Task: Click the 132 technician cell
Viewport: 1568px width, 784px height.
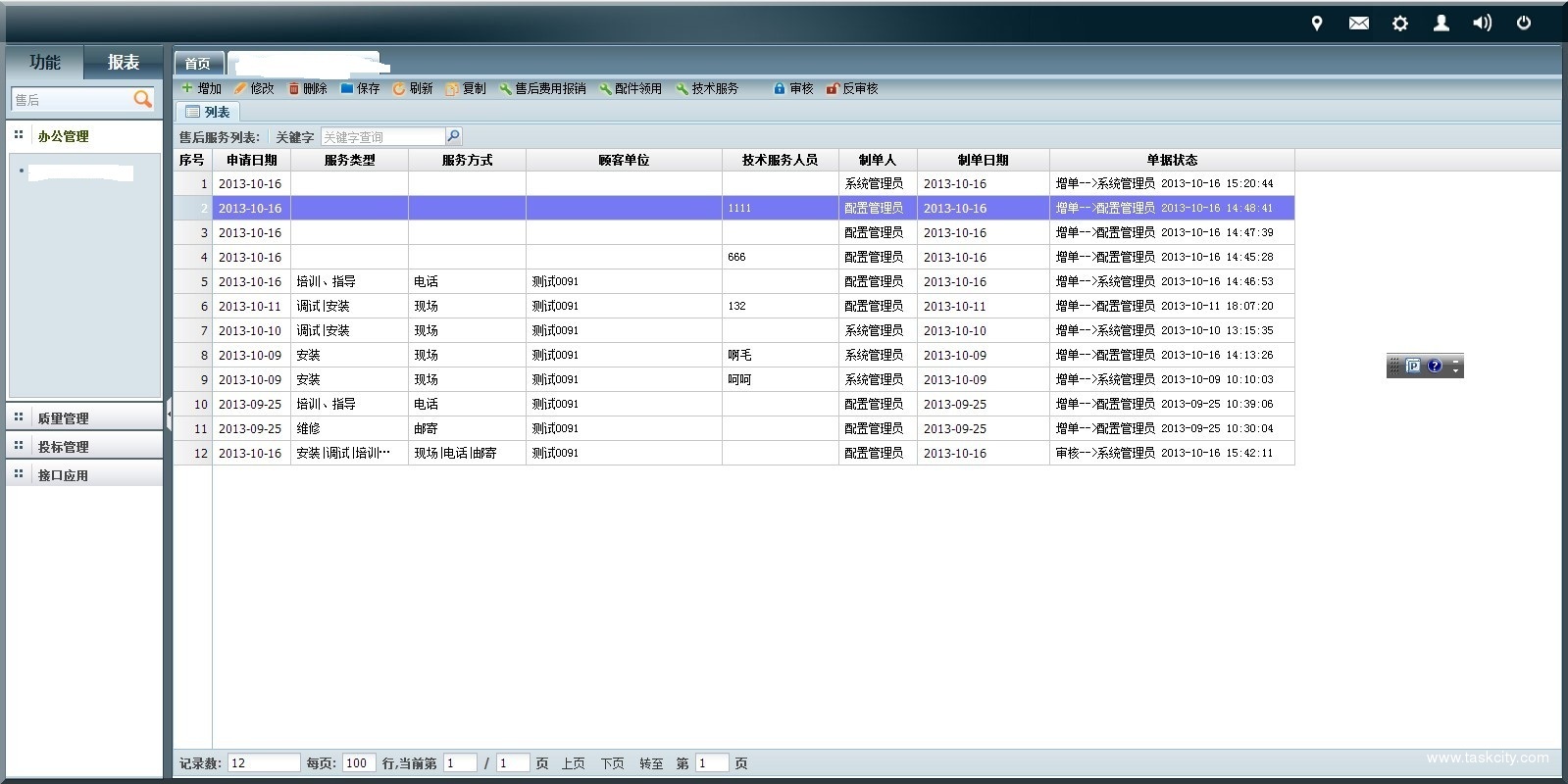Action: pyautogui.click(x=781, y=306)
